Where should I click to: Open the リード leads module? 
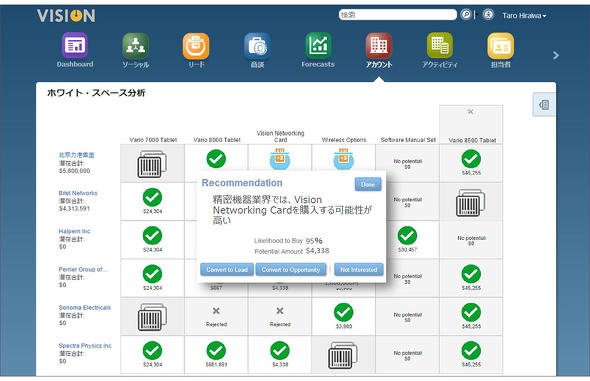coord(196,50)
